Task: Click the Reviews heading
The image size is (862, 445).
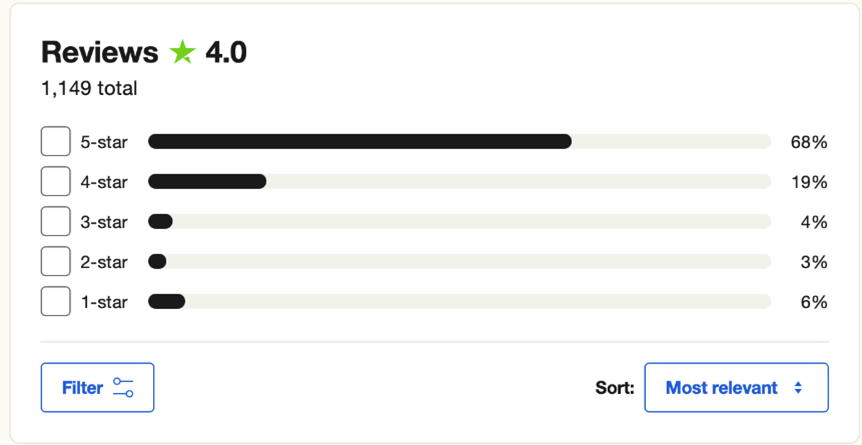Action: click(99, 53)
